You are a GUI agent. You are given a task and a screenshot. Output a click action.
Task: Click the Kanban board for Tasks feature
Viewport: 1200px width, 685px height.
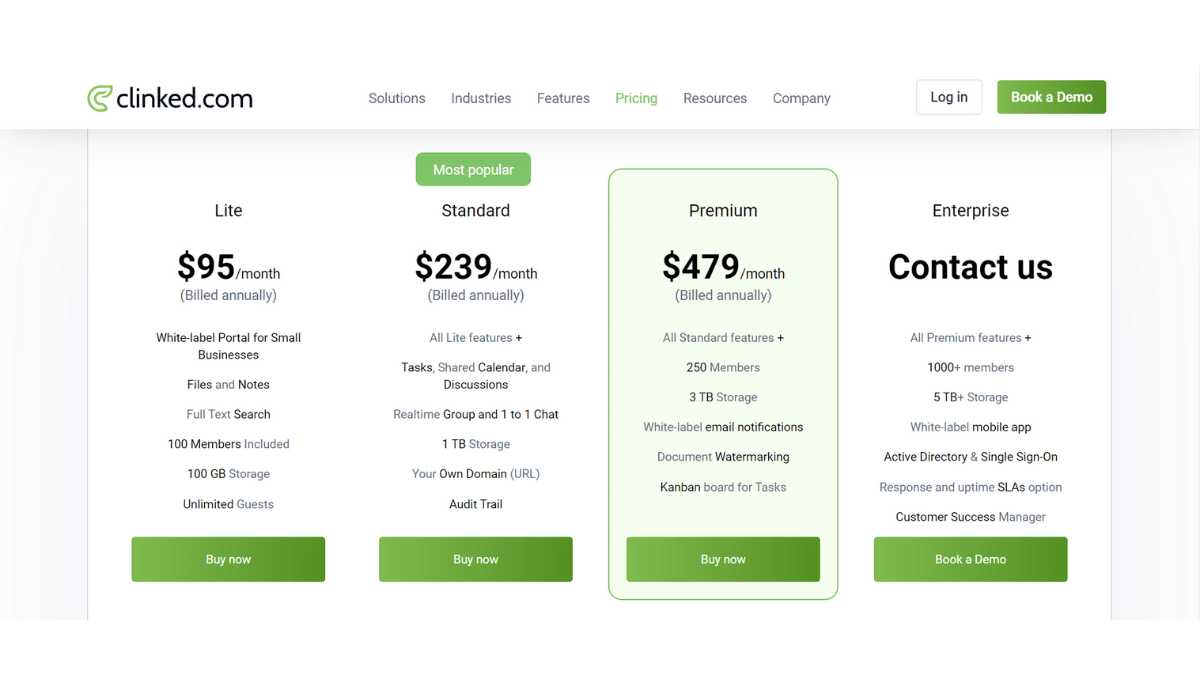click(x=723, y=487)
